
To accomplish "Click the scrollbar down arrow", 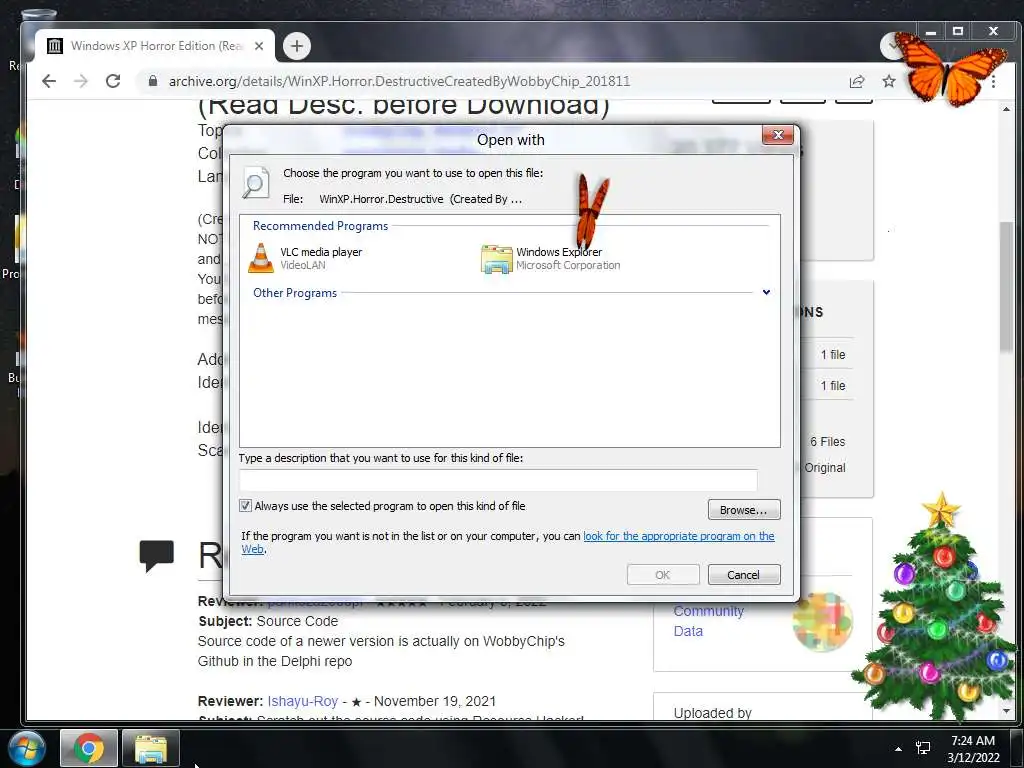I will point(1006,711).
